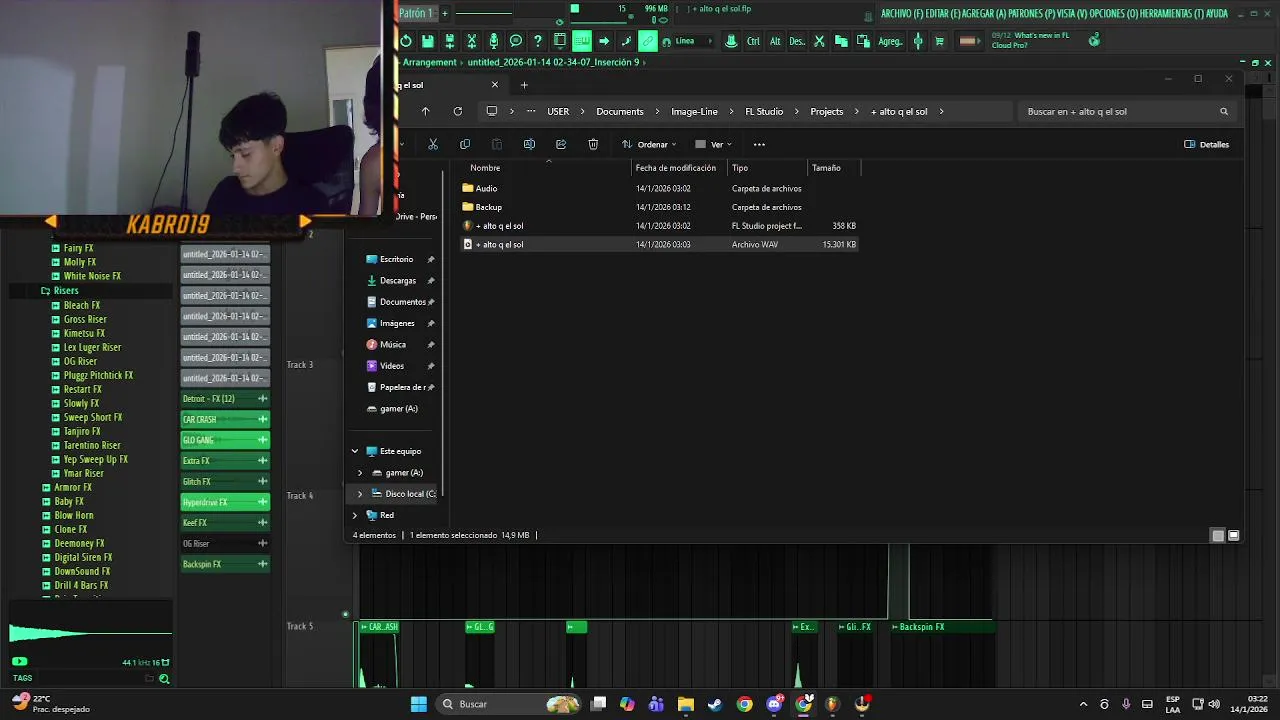Open the ARCHIVO (F) menu
The width and height of the screenshot is (1280, 720).
(x=904, y=13)
